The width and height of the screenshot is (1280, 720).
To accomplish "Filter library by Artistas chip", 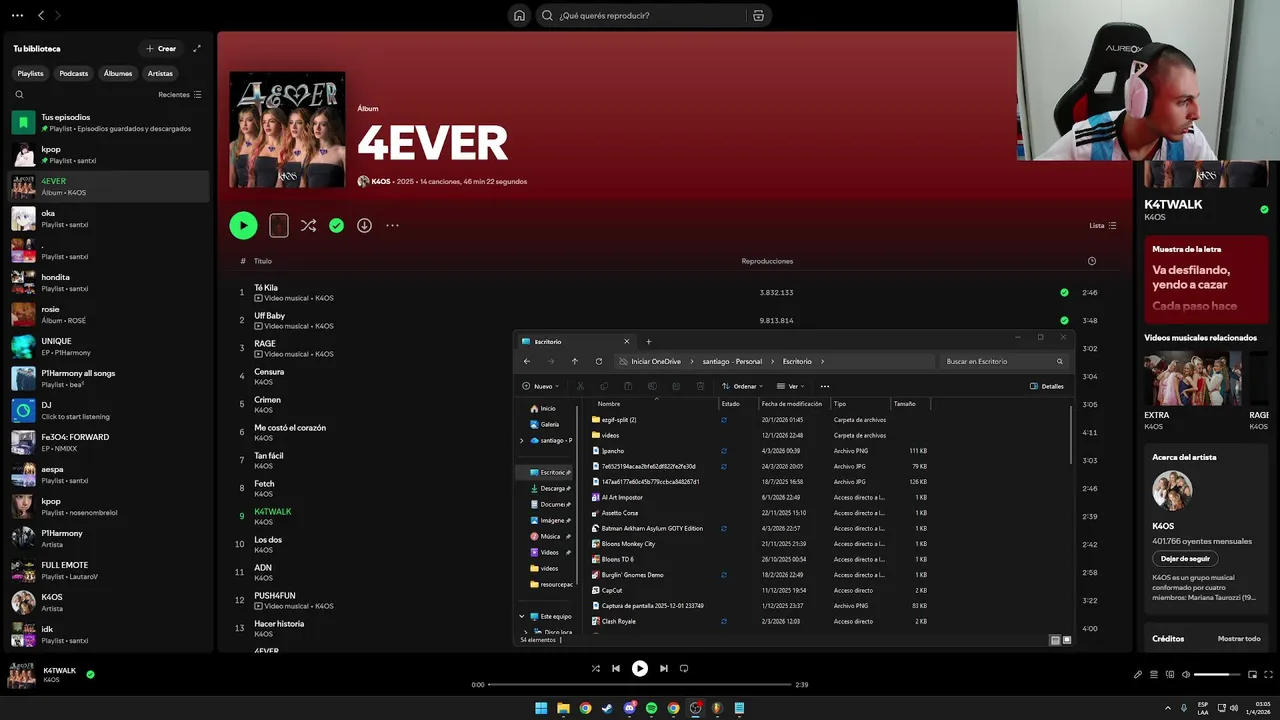I will click(160, 73).
